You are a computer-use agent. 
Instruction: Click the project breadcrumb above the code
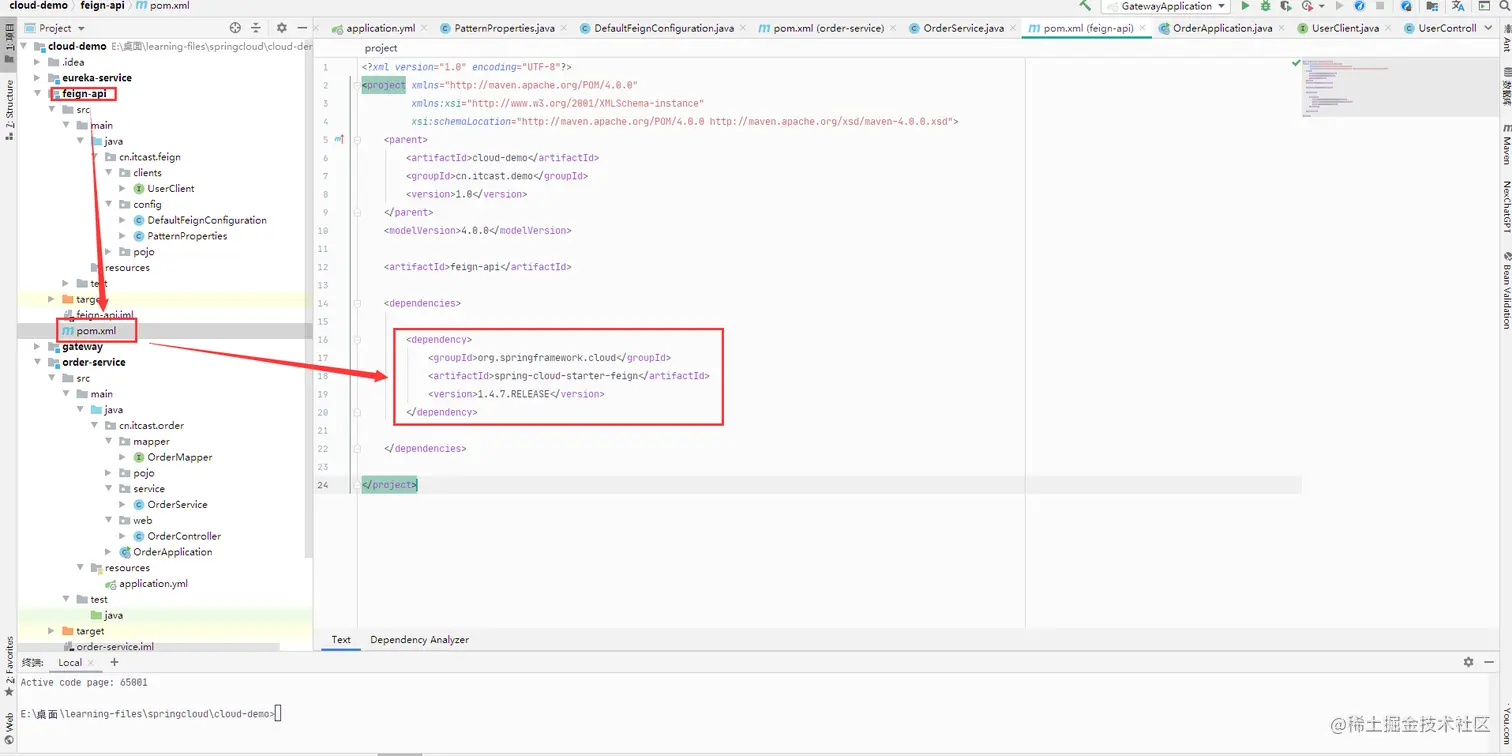coord(381,48)
